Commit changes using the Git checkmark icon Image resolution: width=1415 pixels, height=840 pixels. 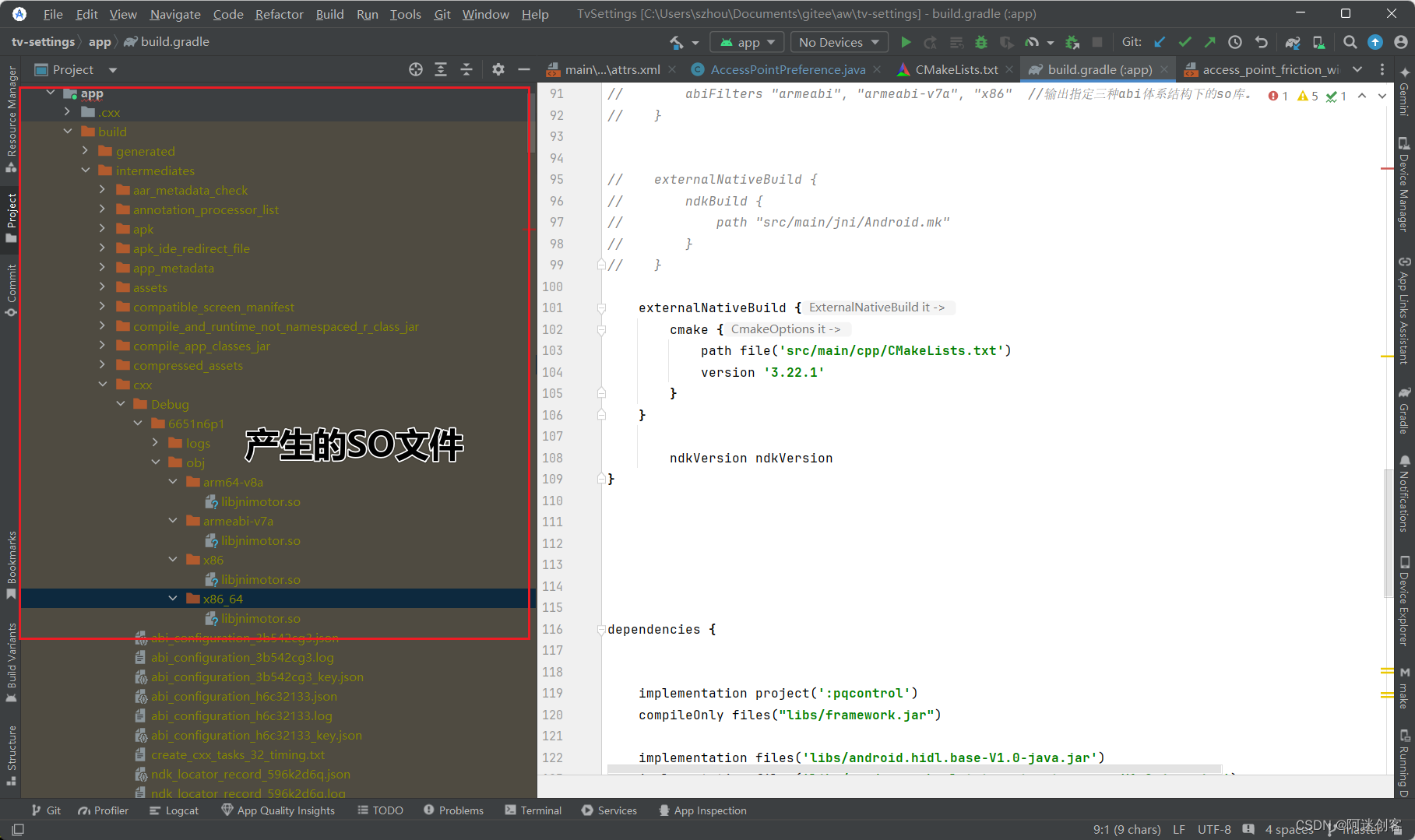(1185, 41)
